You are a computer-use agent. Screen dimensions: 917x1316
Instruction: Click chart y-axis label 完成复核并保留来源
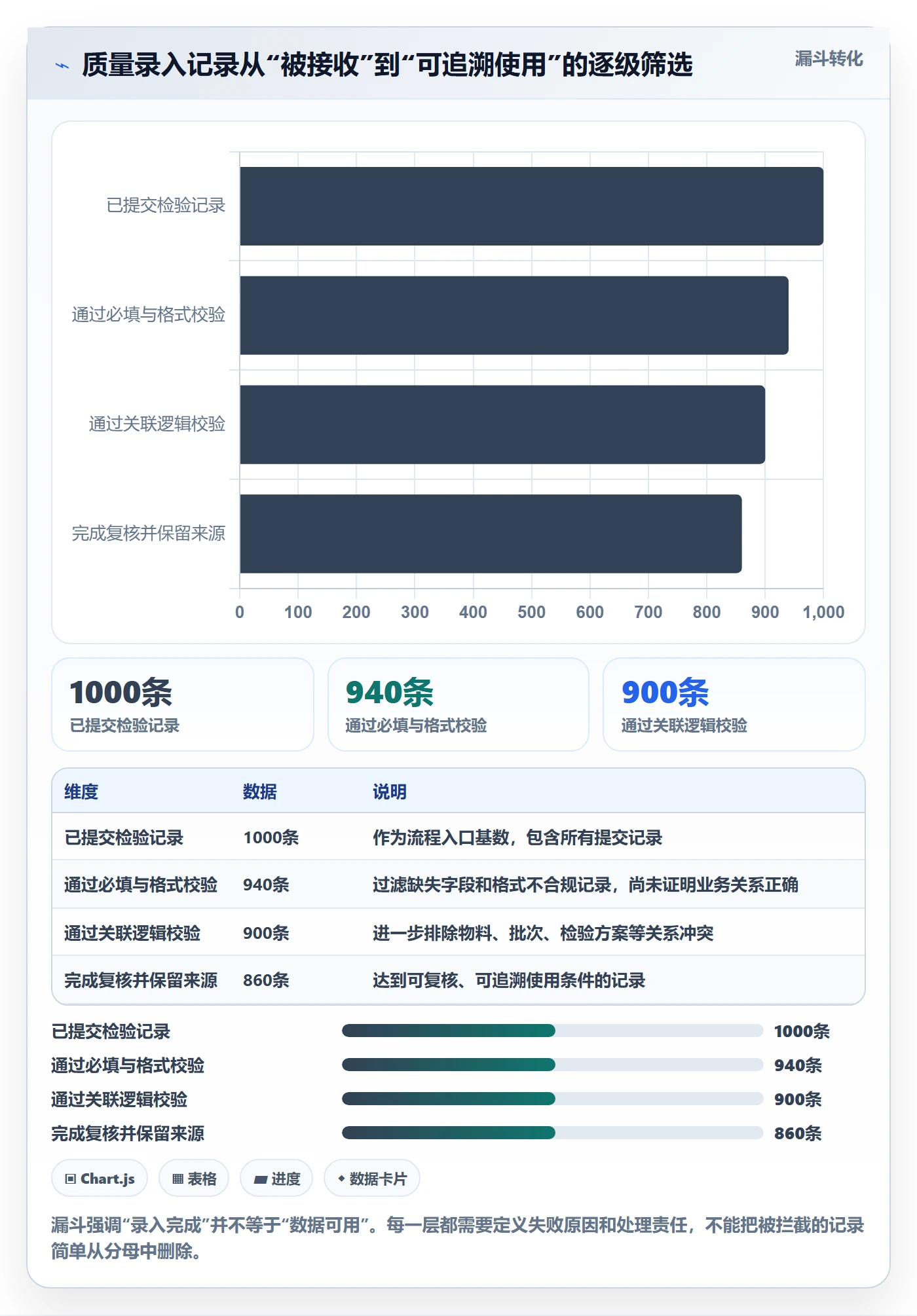coord(149,534)
